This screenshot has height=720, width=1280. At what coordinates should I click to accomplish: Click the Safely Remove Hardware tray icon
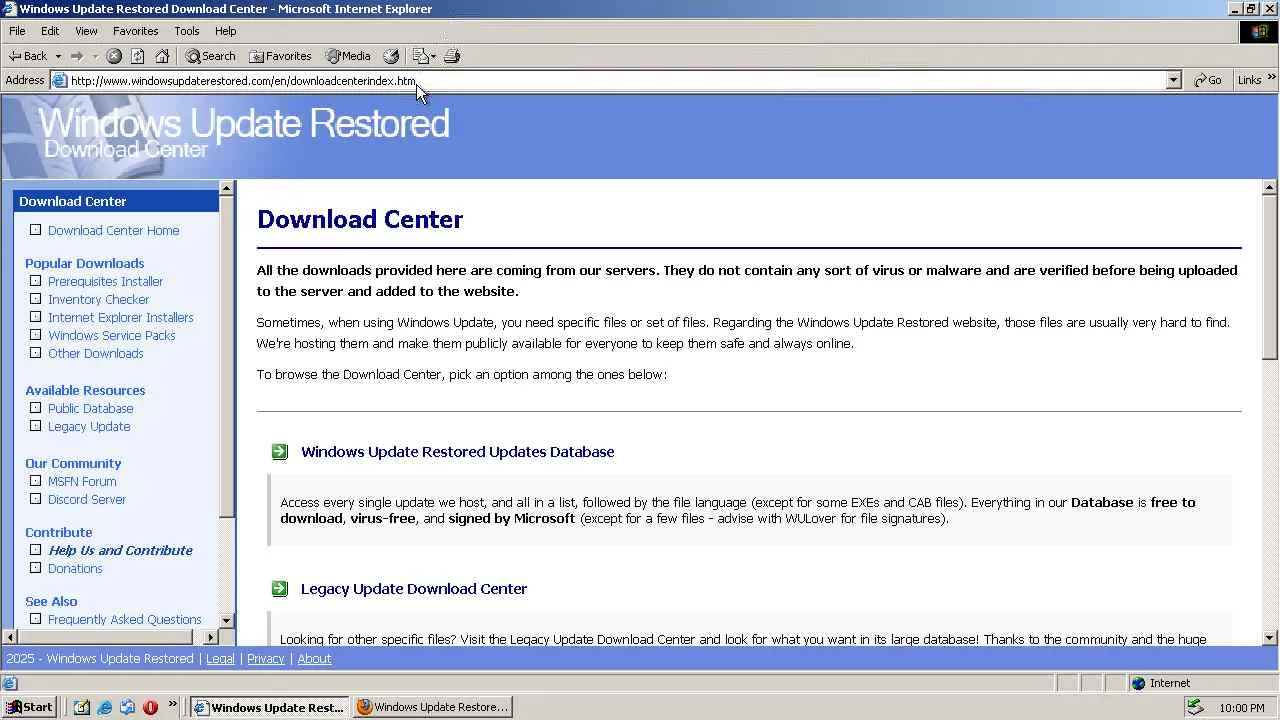[1194, 707]
